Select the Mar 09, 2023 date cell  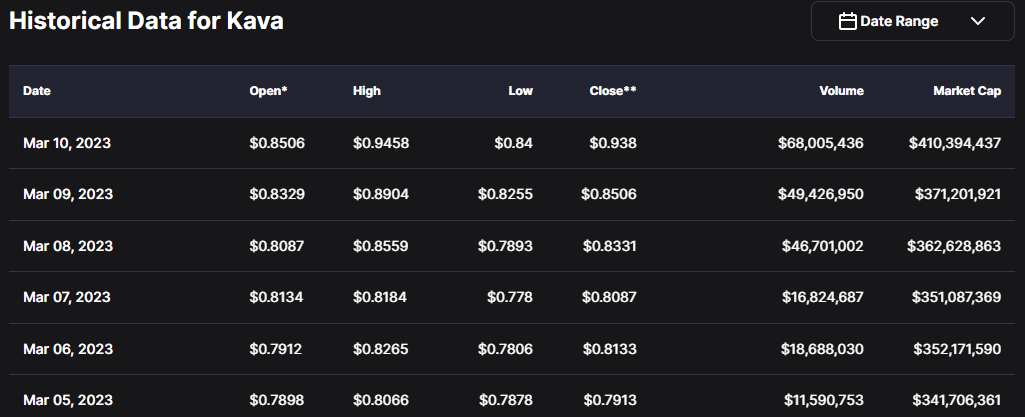(67, 194)
